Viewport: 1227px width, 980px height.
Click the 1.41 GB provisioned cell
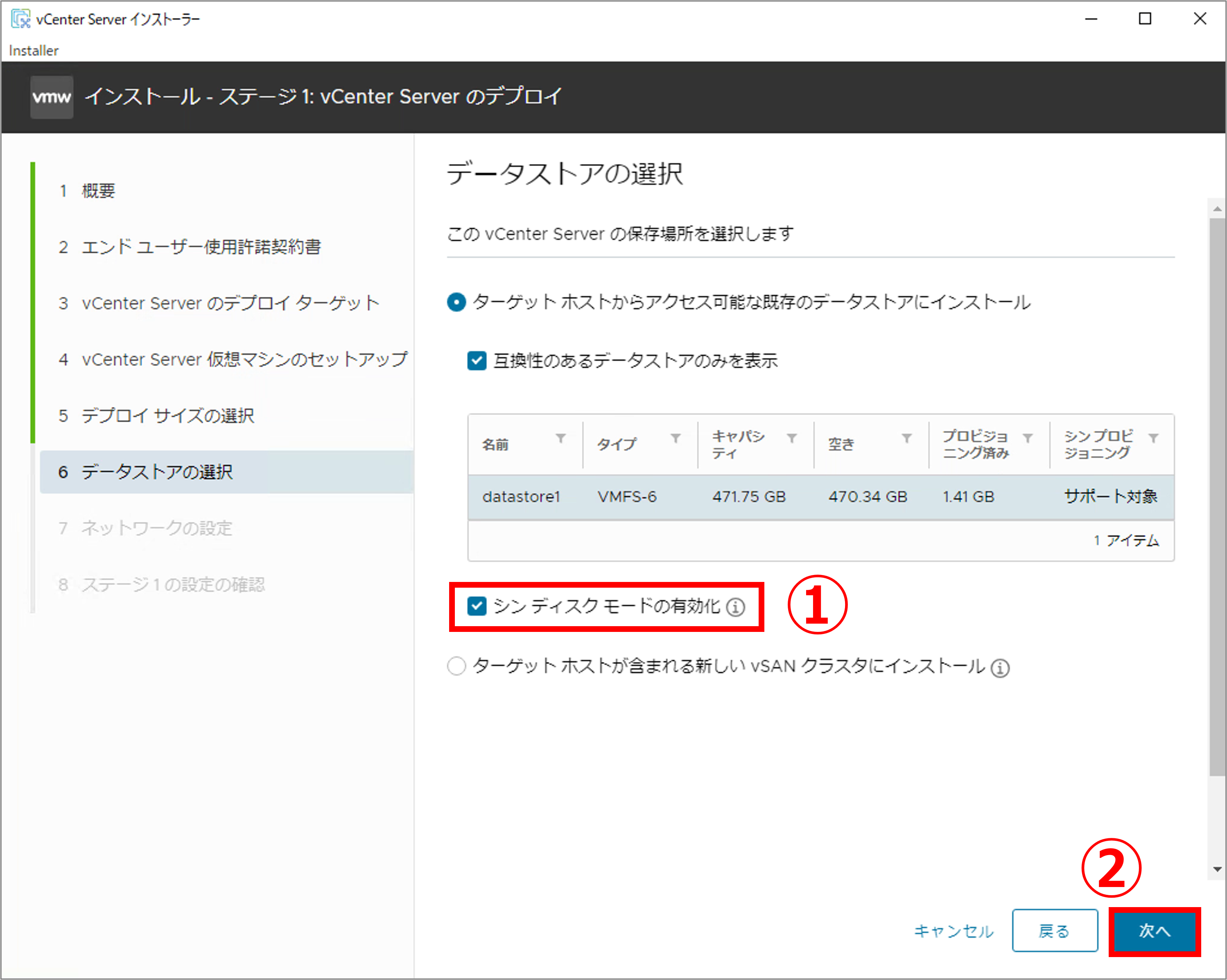pyautogui.click(x=969, y=497)
